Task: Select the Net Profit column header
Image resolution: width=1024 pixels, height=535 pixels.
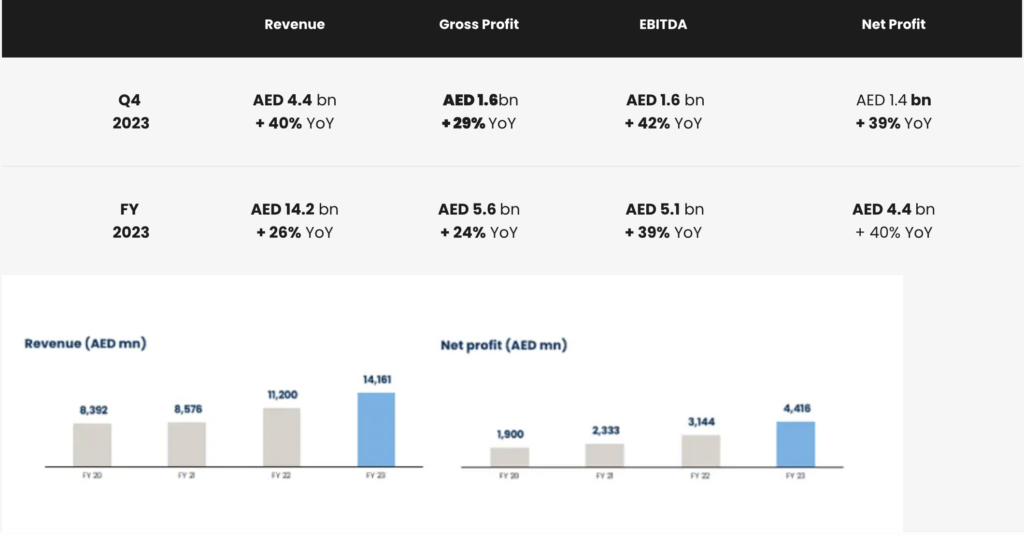Action: pyautogui.click(x=893, y=24)
